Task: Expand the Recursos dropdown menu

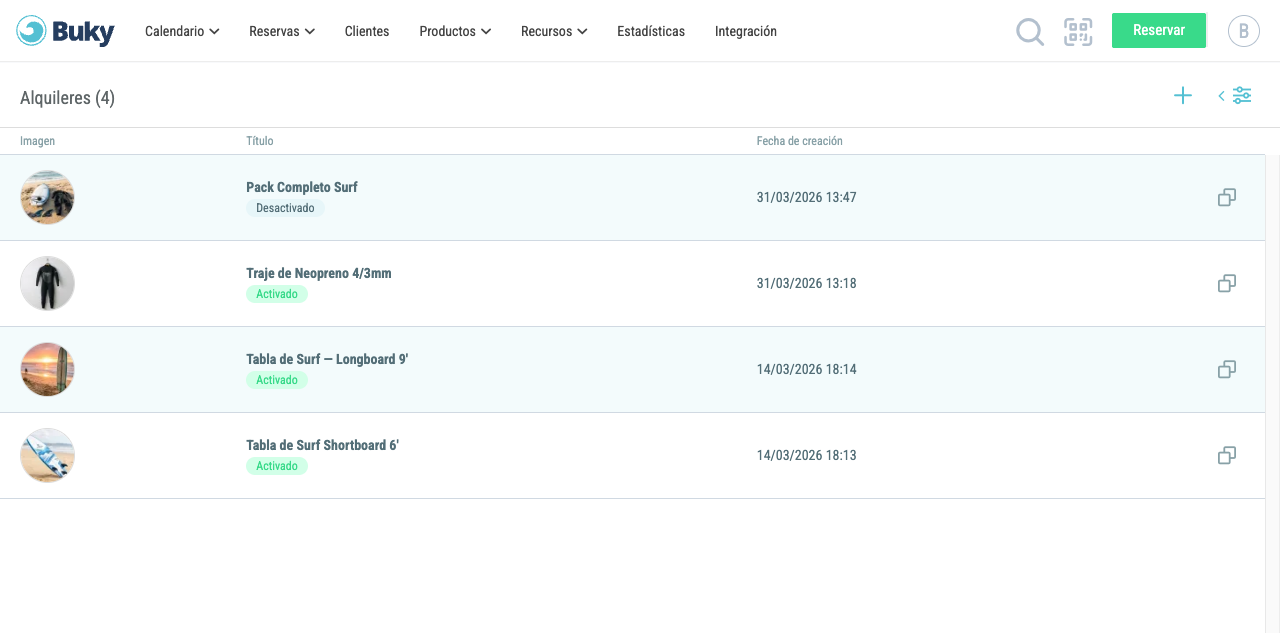Action: click(x=554, y=32)
